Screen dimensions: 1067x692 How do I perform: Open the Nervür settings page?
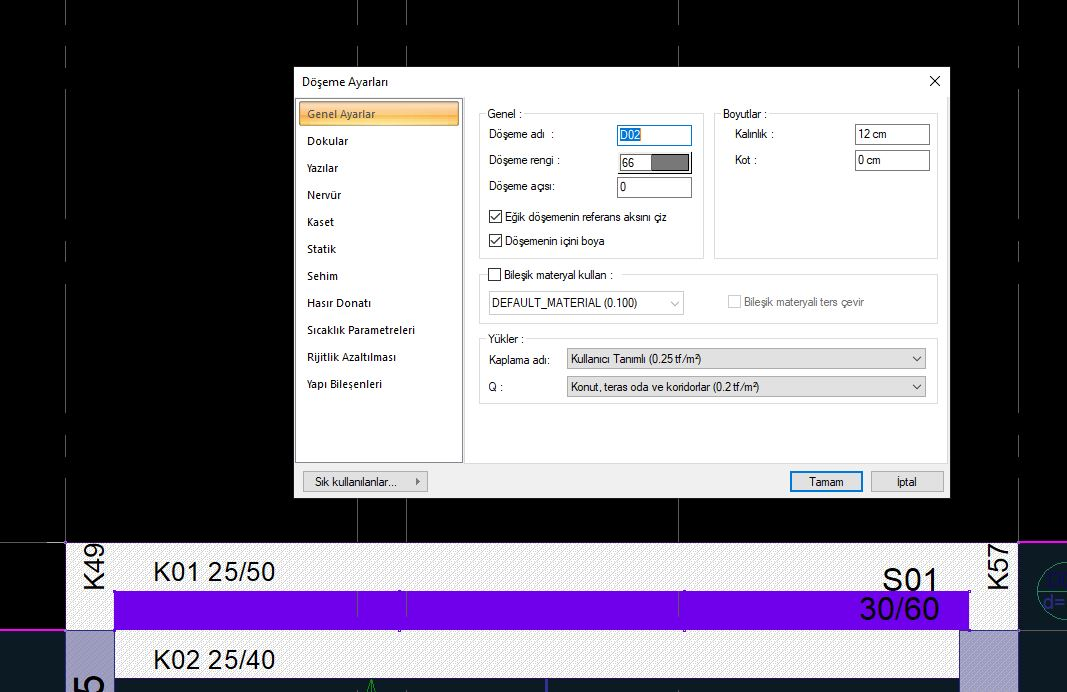point(324,195)
